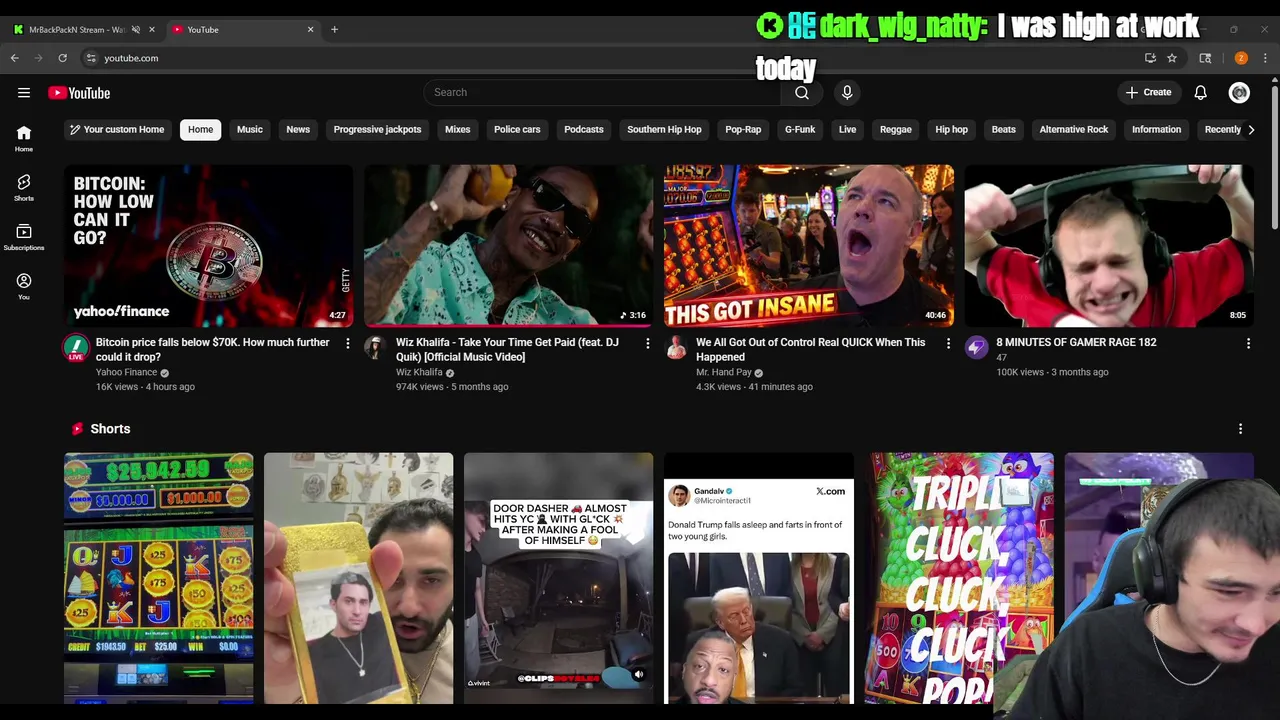Open the Bitcoin price falls below $70K title

point(213,349)
